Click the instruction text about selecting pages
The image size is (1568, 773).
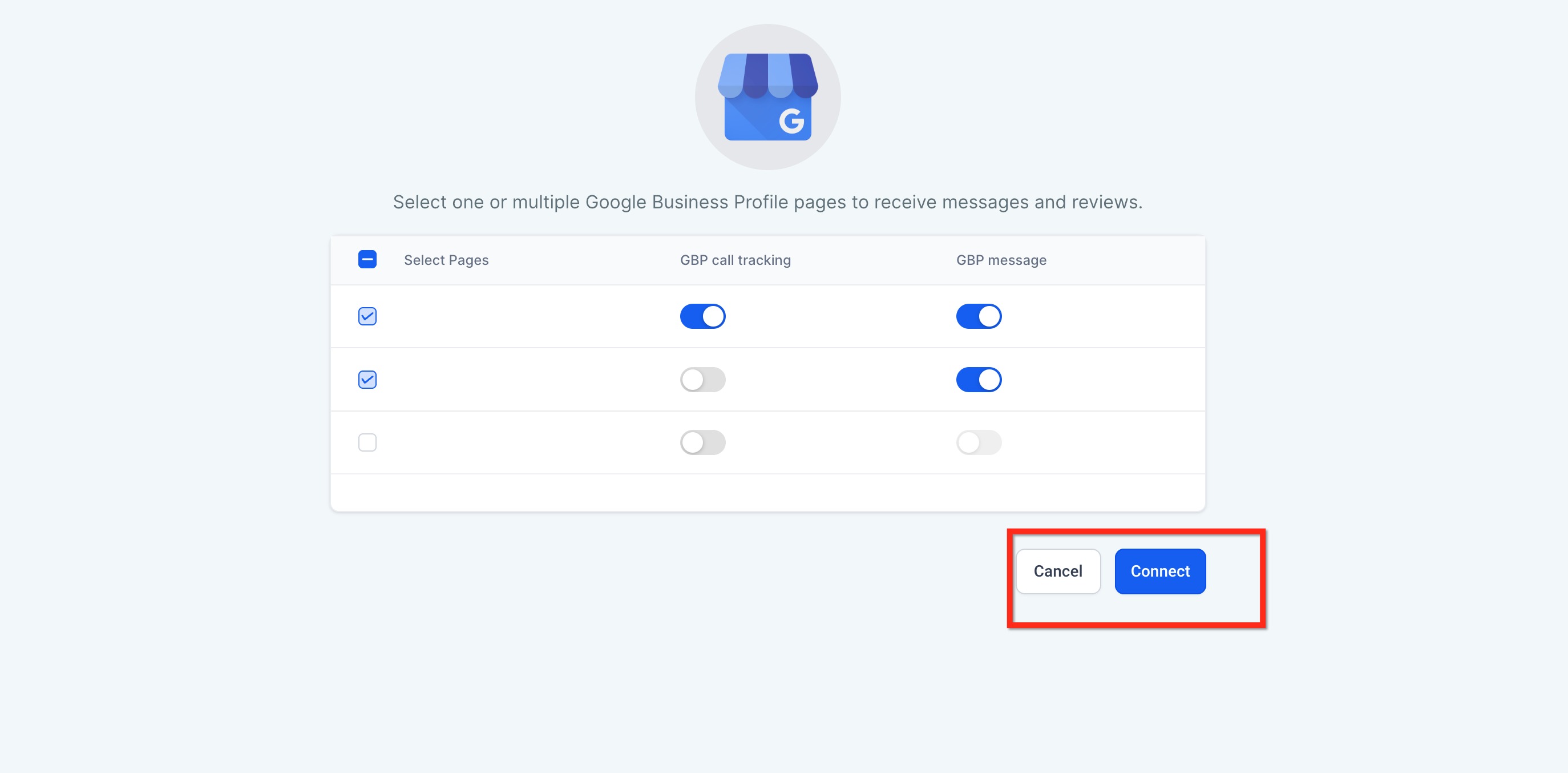click(x=767, y=202)
